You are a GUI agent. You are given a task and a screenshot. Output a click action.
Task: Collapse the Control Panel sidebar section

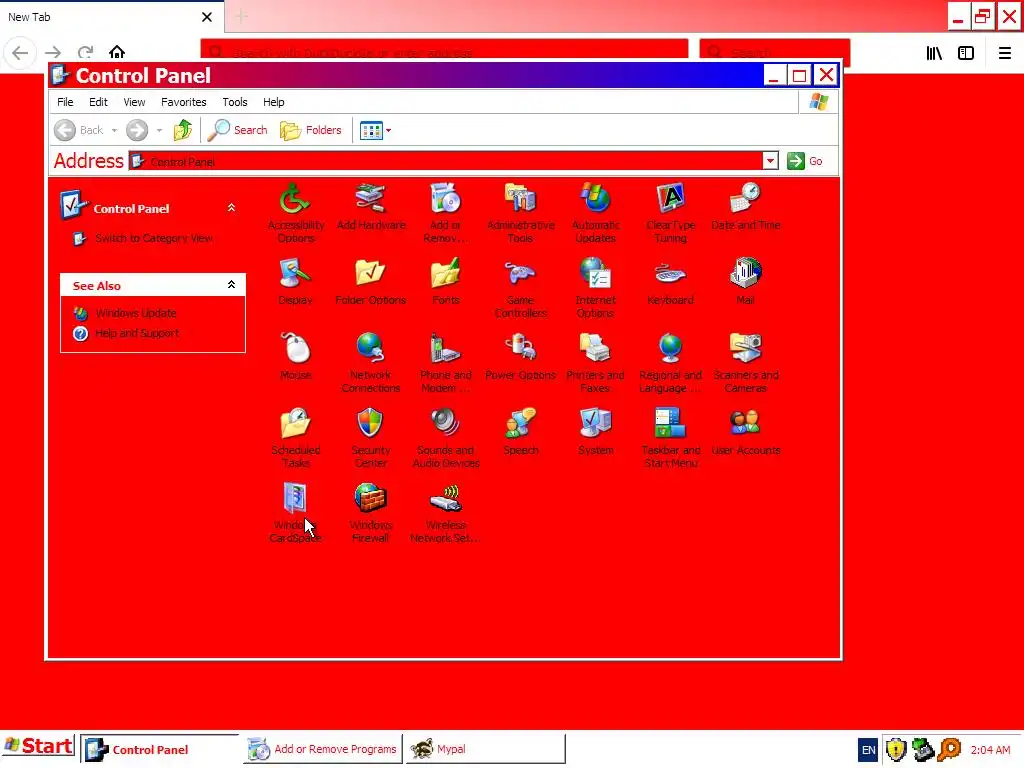point(231,208)
